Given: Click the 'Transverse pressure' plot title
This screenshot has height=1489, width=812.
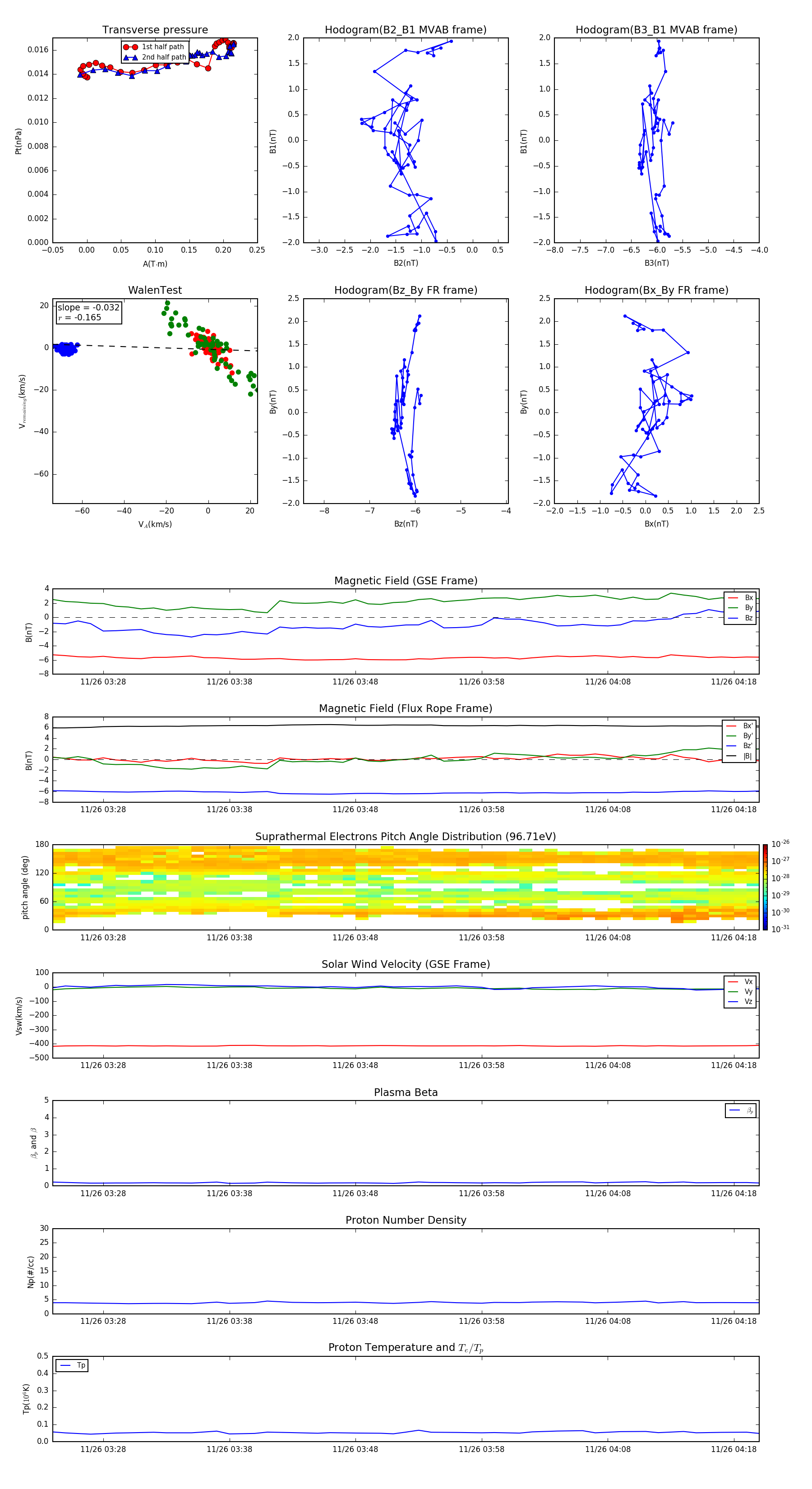Looking at the screenshot, I should (155, 30).
